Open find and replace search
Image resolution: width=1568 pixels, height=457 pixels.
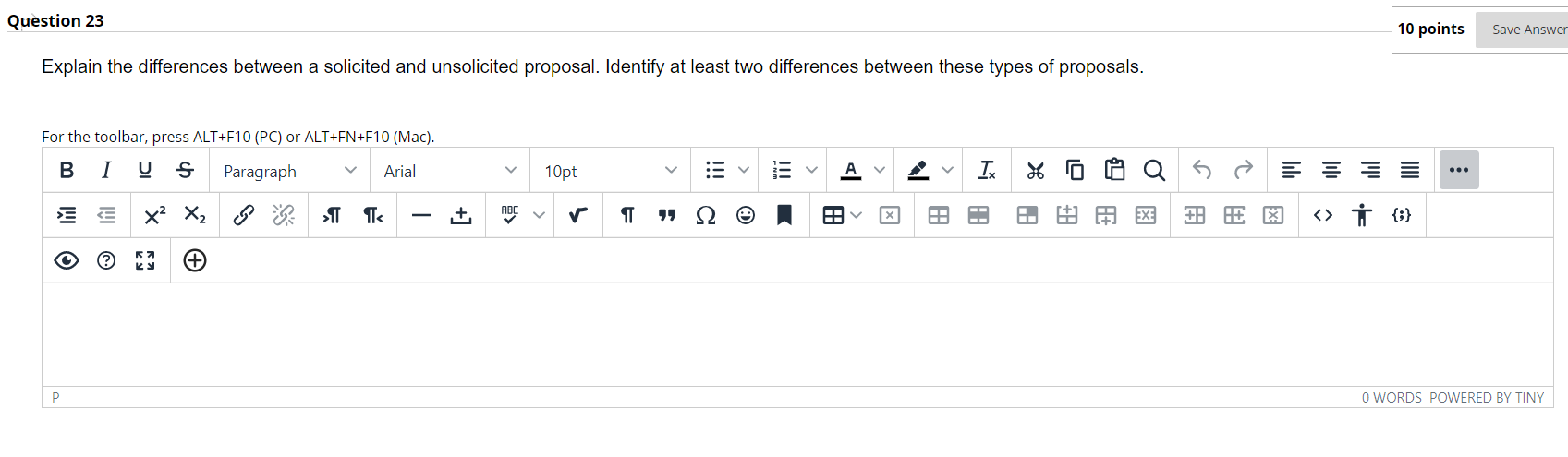(x=1154, y=170)
